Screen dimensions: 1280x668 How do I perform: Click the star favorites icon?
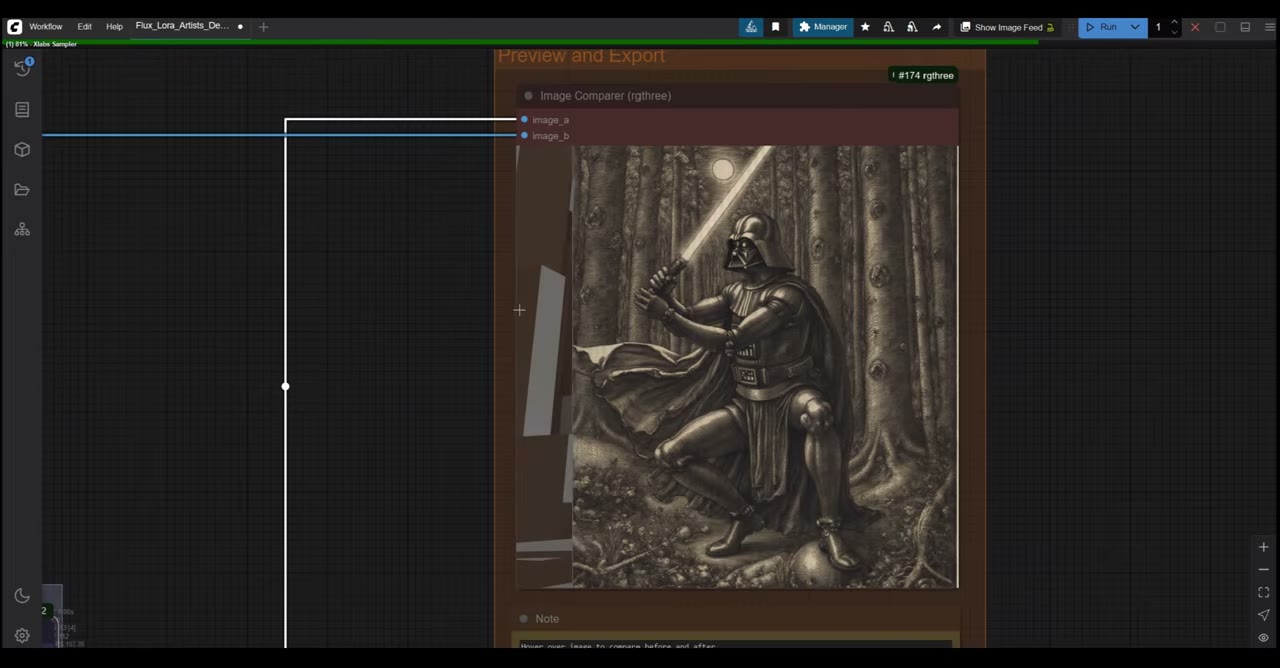click(x=865, y=27)
